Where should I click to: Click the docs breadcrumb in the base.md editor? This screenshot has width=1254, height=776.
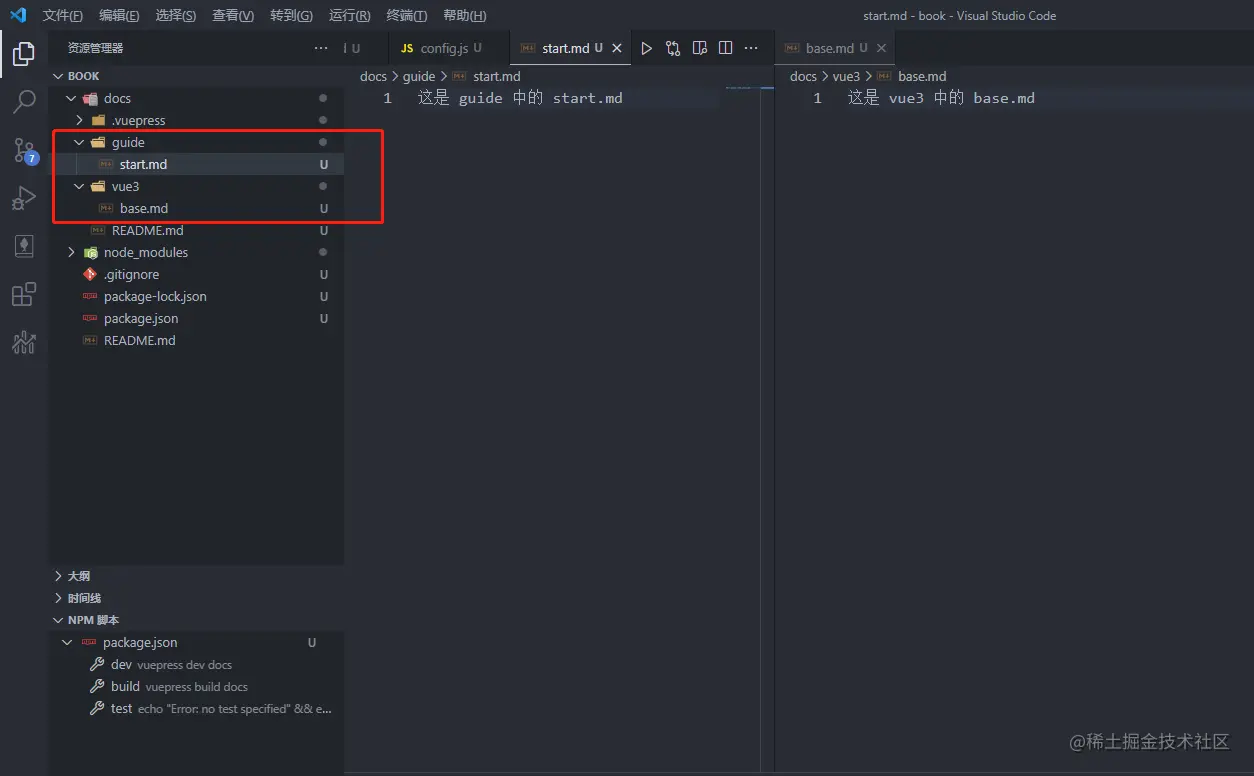tap(803, 76)
